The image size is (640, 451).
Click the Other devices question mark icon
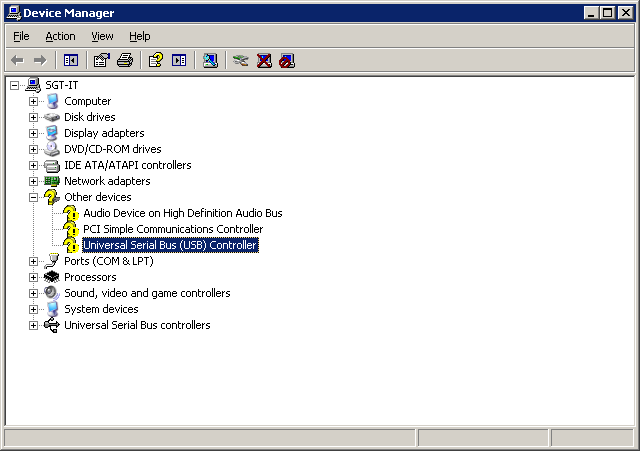click(52, 197)
